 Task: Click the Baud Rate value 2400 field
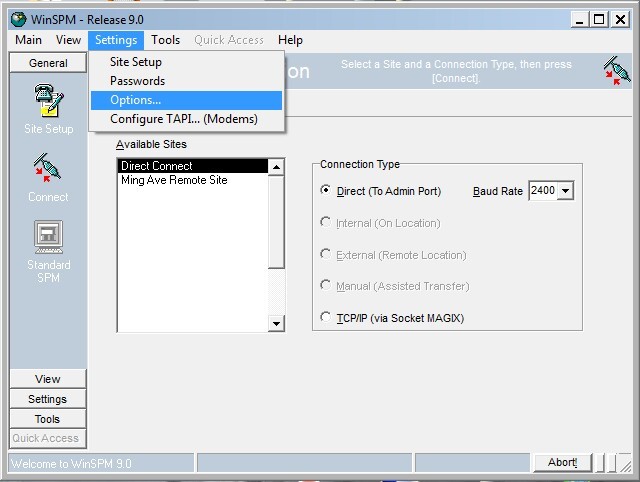click(x=543, y=191)
